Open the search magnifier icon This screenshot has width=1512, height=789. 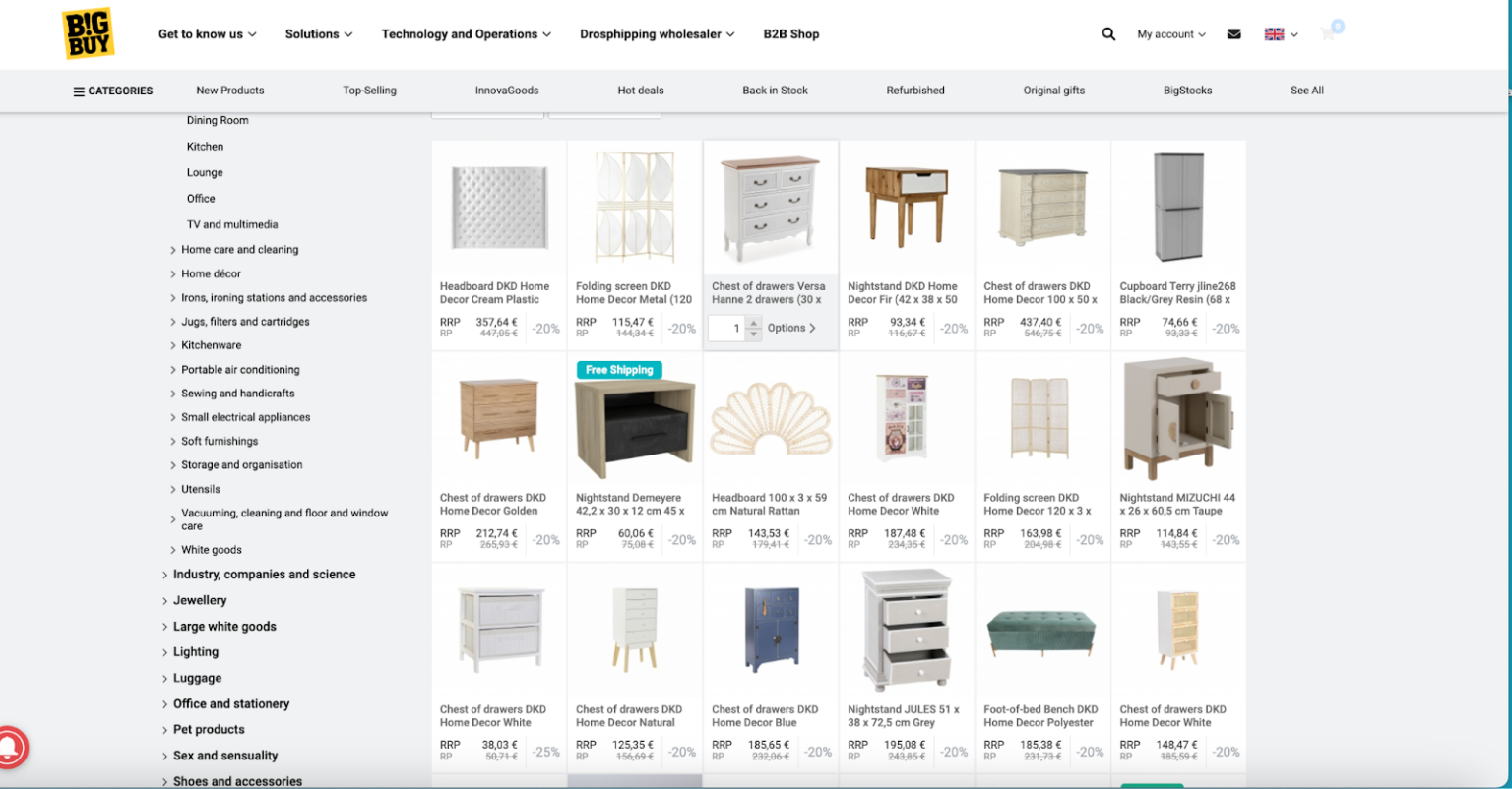coord(1108,33)
